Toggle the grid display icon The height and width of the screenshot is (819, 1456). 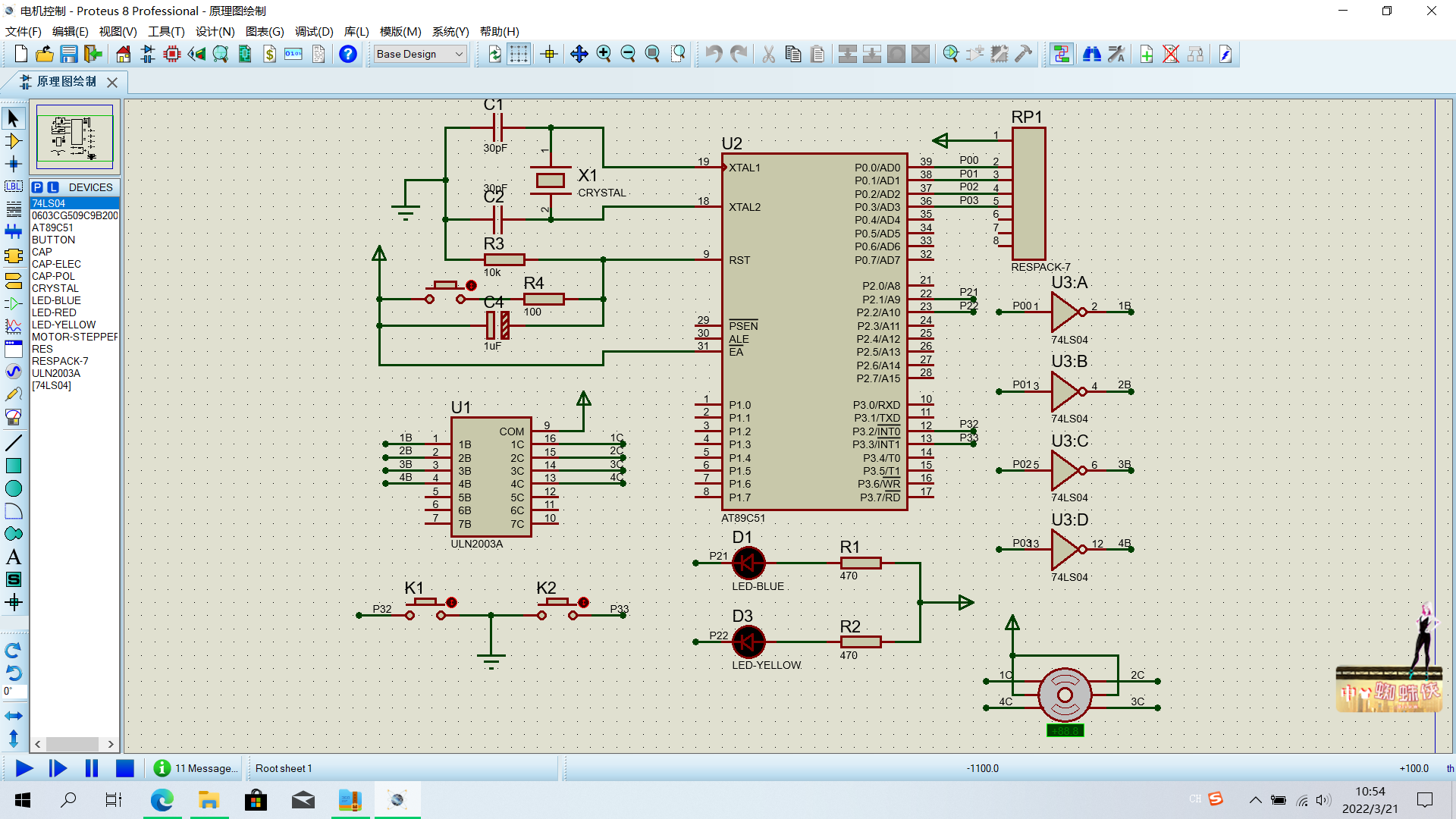(519, 54)
